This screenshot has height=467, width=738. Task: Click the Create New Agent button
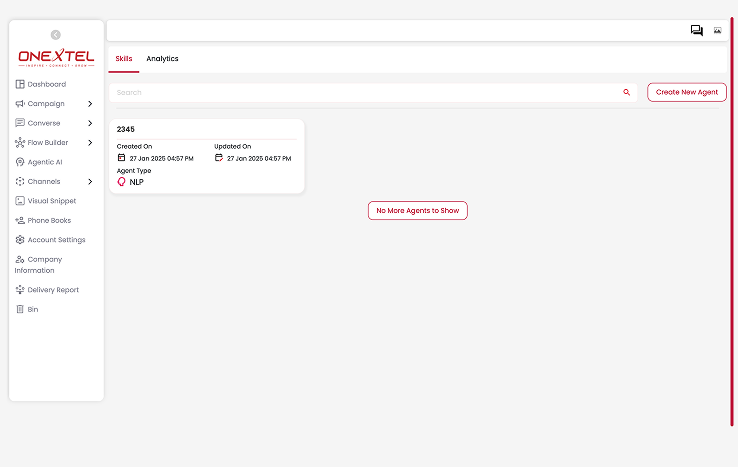pos(686,92)
